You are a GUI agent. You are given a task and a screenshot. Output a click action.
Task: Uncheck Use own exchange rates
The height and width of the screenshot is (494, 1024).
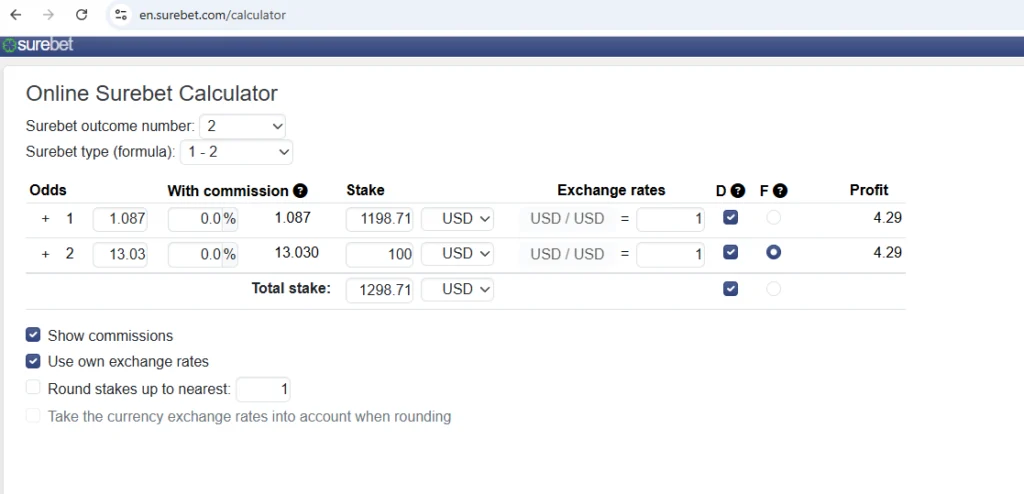point(33,361)
